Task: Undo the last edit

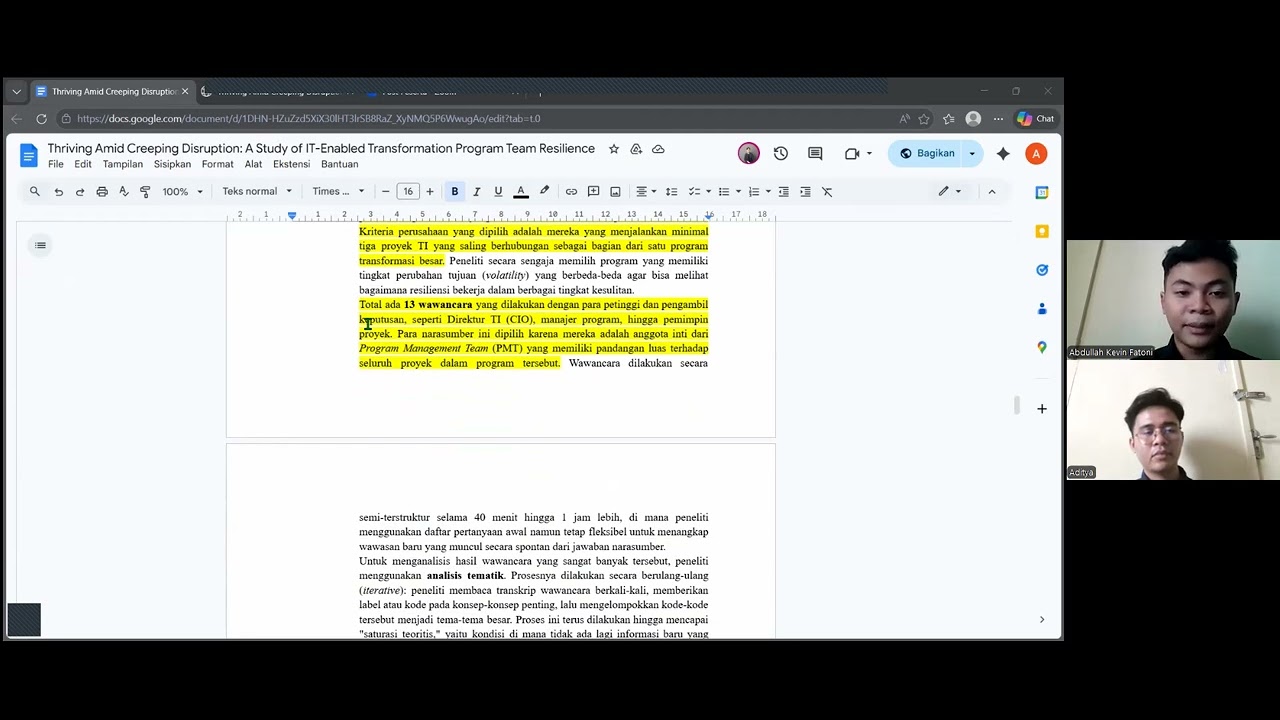Action: click(58, 191)
